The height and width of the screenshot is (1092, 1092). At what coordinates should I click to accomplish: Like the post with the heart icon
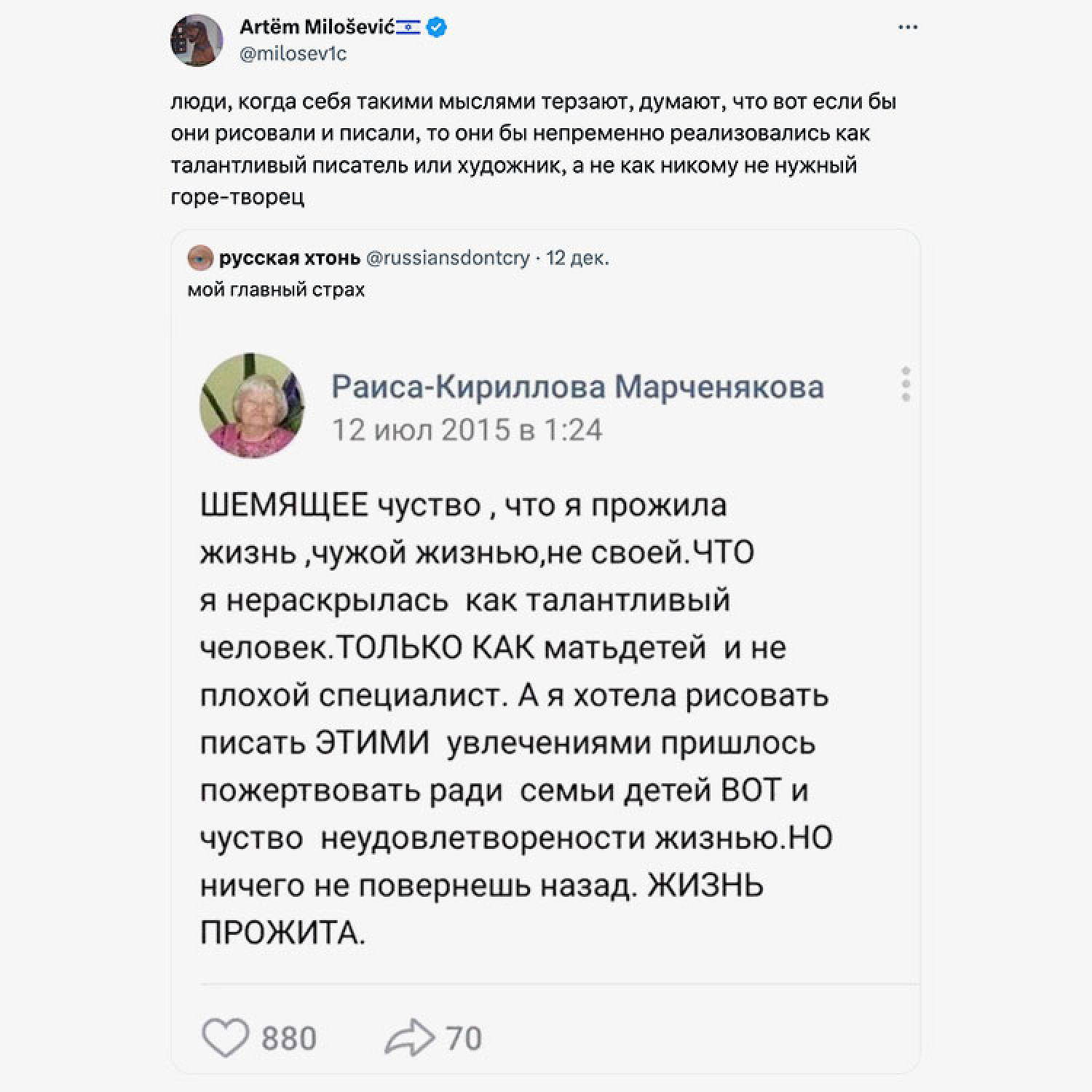(x=225, y=1037)
